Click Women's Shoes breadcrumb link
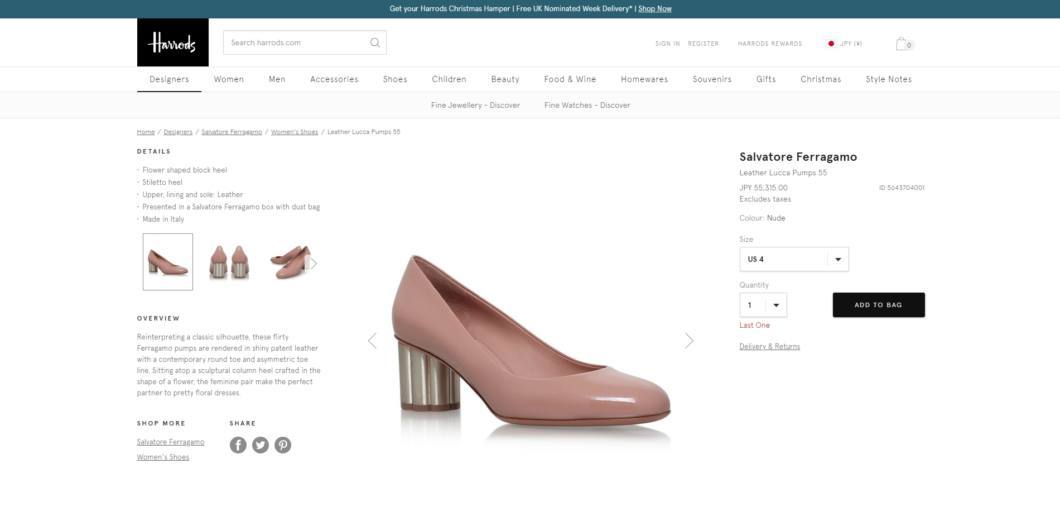This screenshot has height=521, width=1060. point(294,132)
